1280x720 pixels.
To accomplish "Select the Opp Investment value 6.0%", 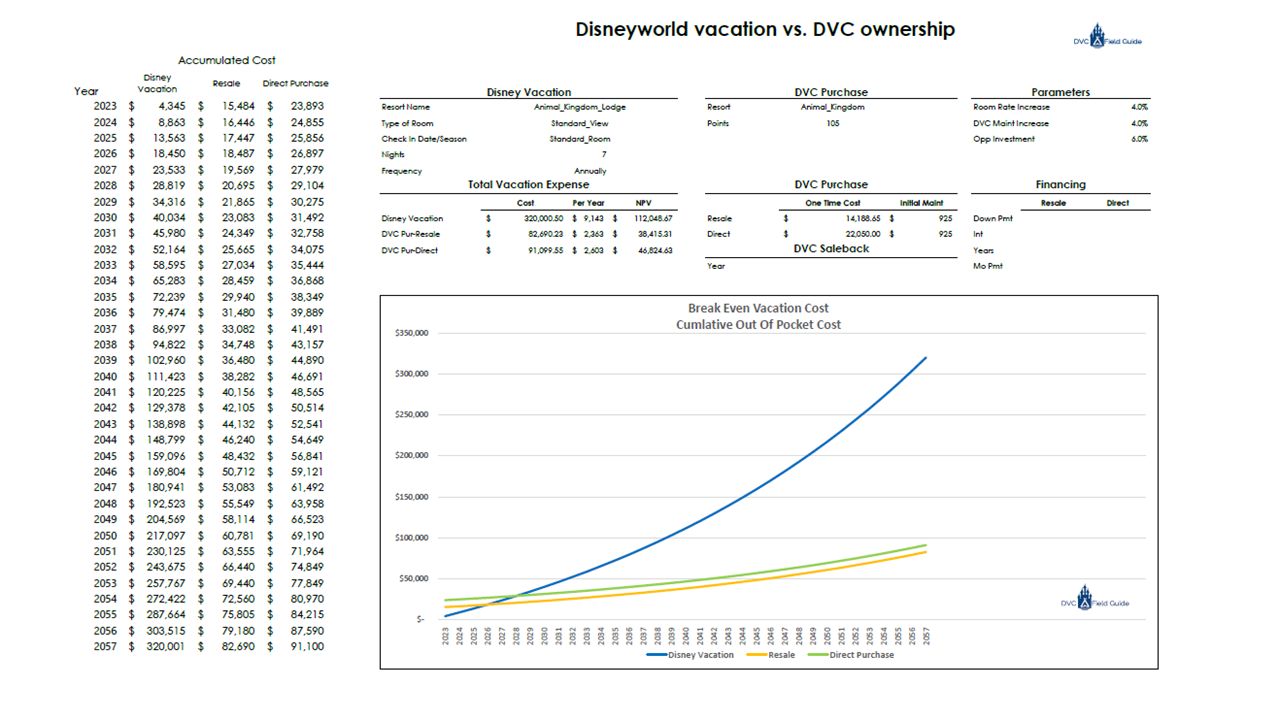I will [1139, 139].
